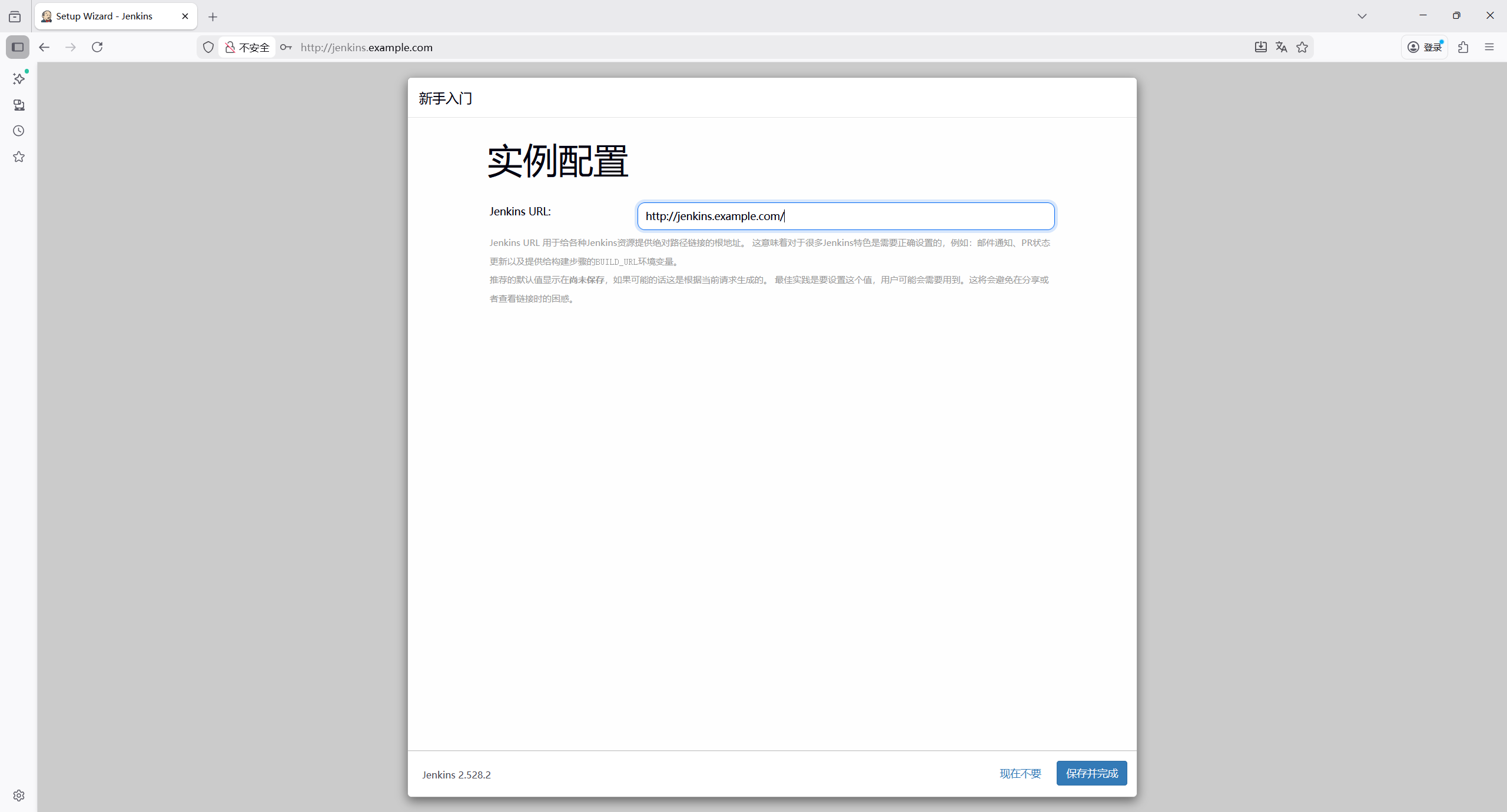Toggle the sidebar panel button
This screenshot has height=812, width=1507.
coord(18,47)
